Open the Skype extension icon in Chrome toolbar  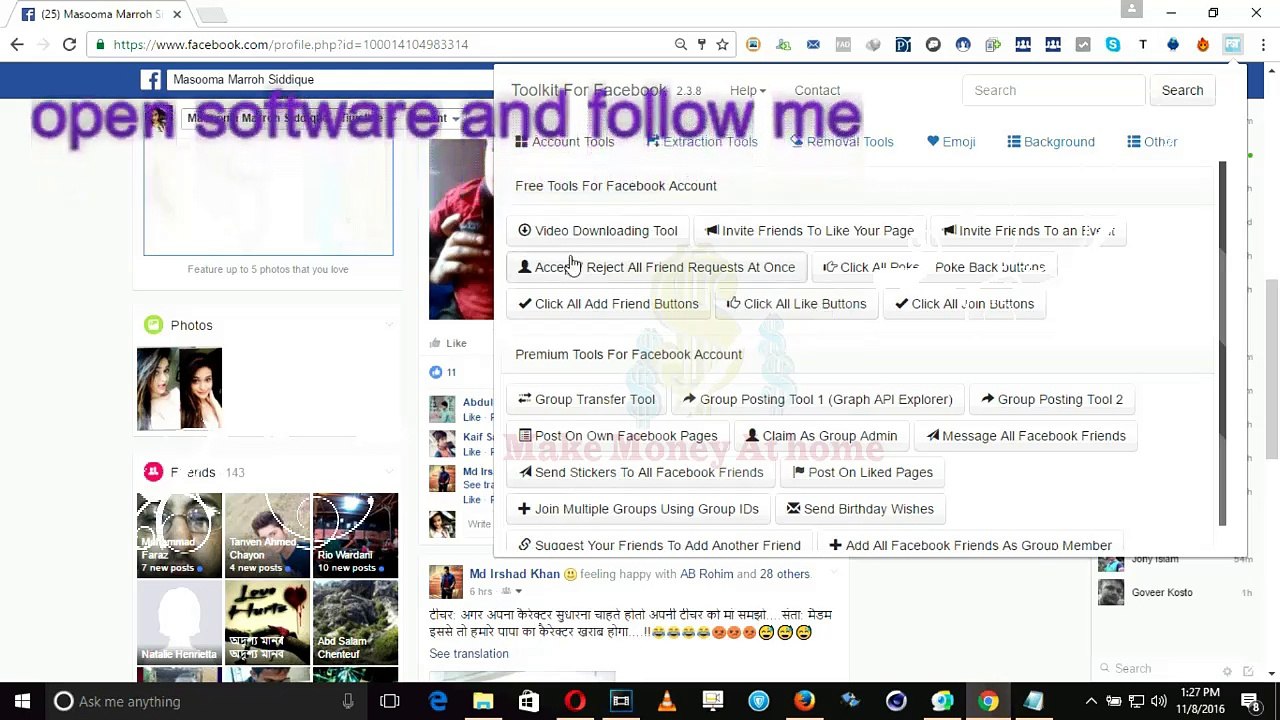[1112, 44]
